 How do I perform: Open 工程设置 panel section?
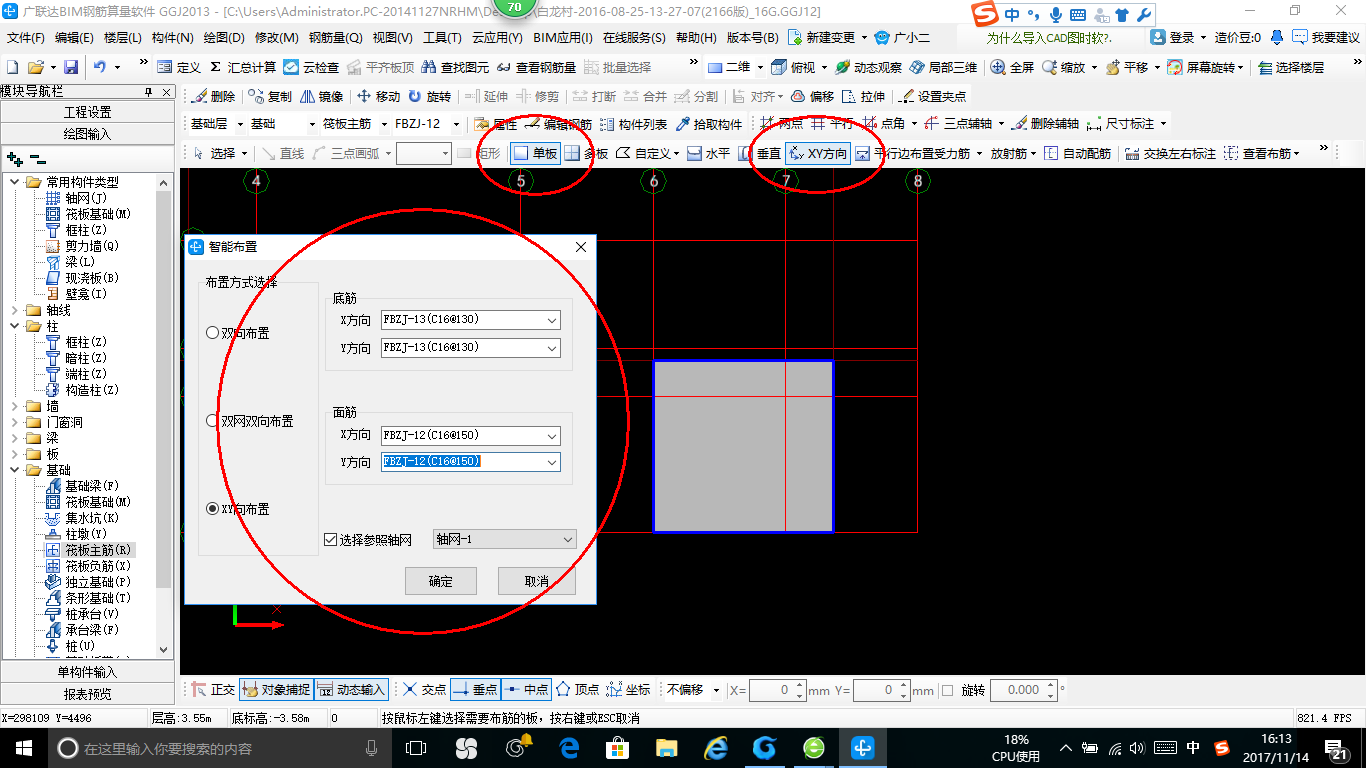tap(88, 112)
